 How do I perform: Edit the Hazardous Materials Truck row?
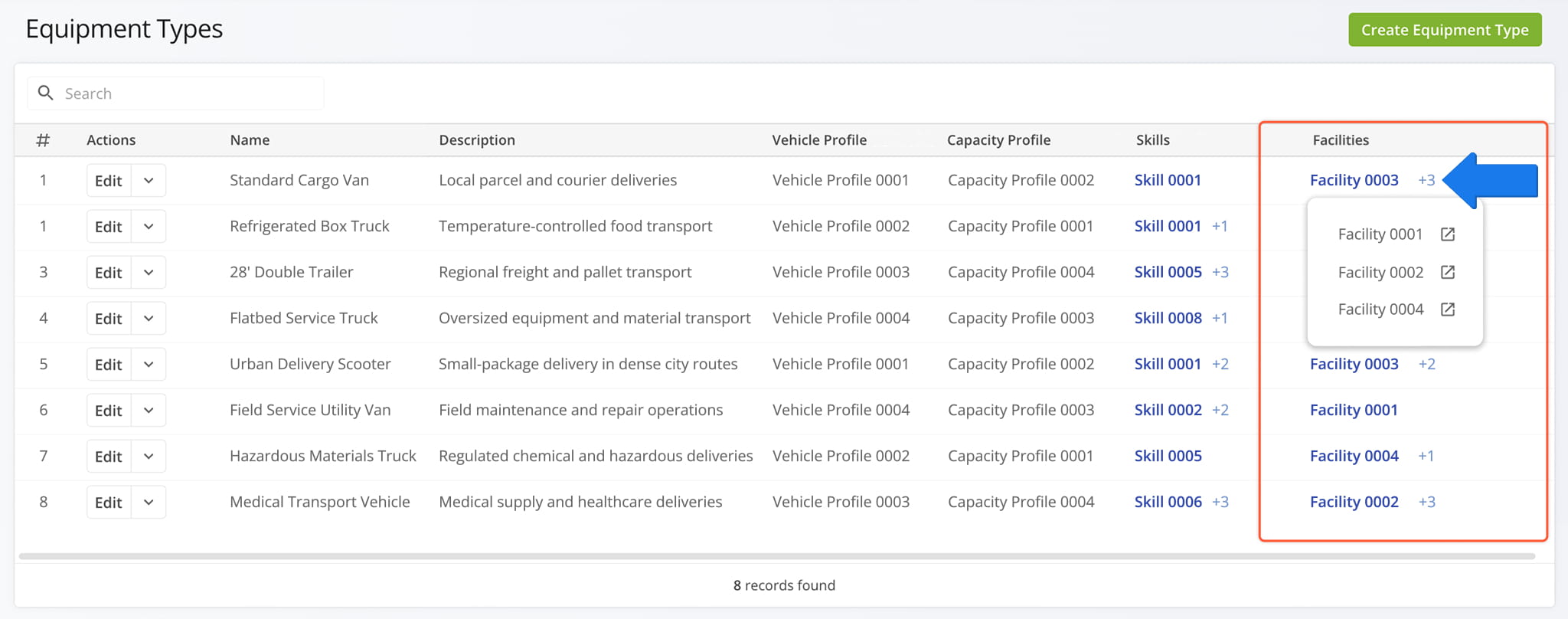tap(109, 457)
